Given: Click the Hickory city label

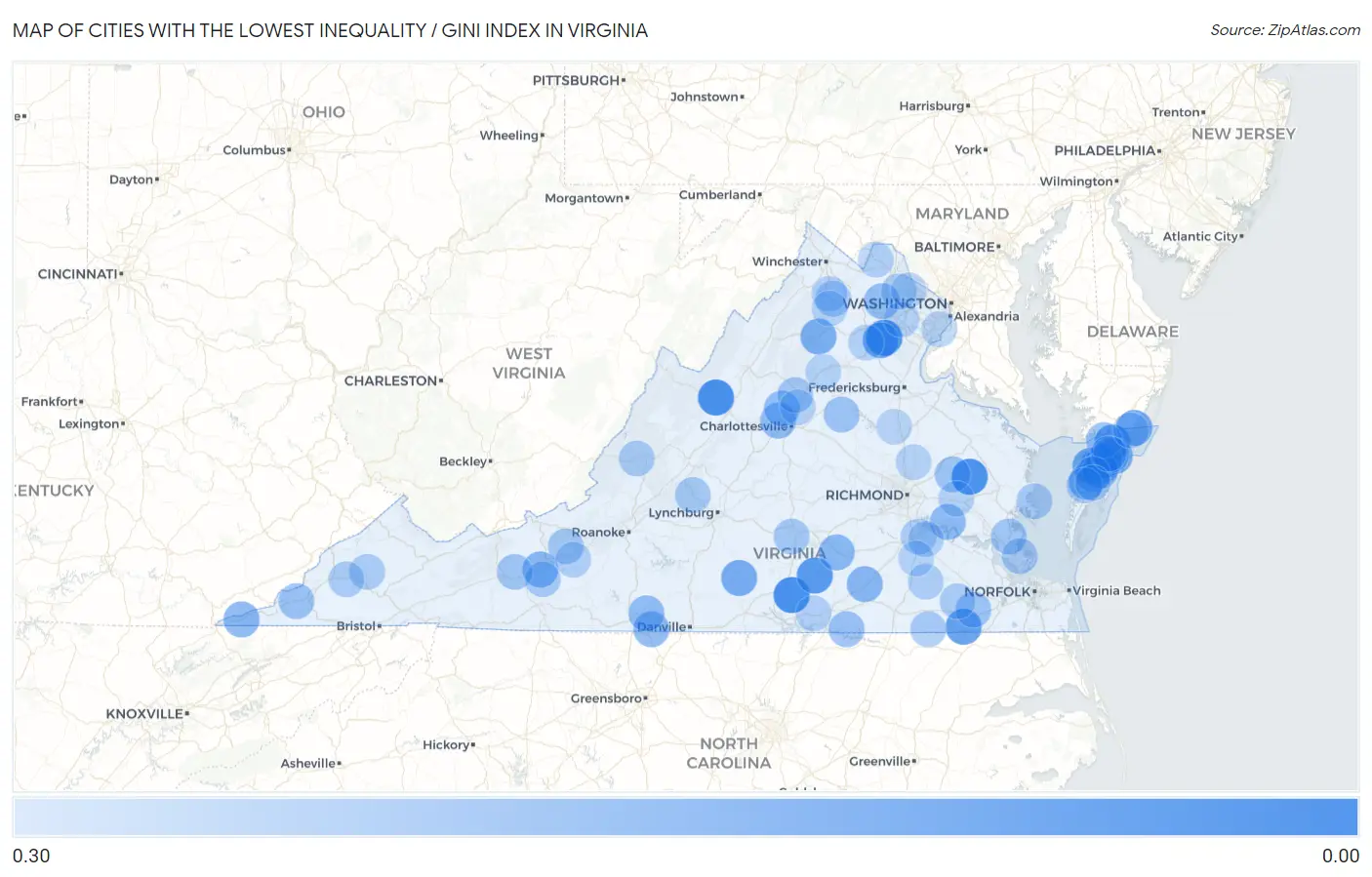Looking at the screenshot, I should (x=446, y=744).
